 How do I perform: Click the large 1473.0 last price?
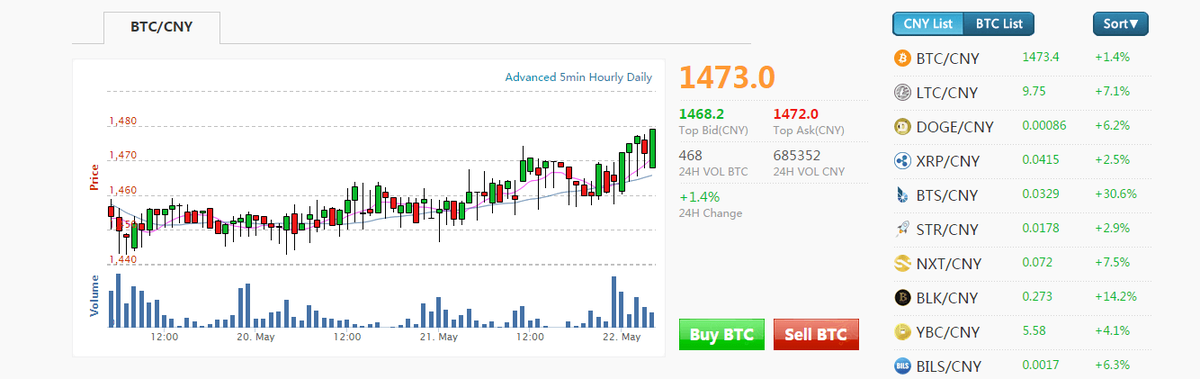(x=727, y=77)
